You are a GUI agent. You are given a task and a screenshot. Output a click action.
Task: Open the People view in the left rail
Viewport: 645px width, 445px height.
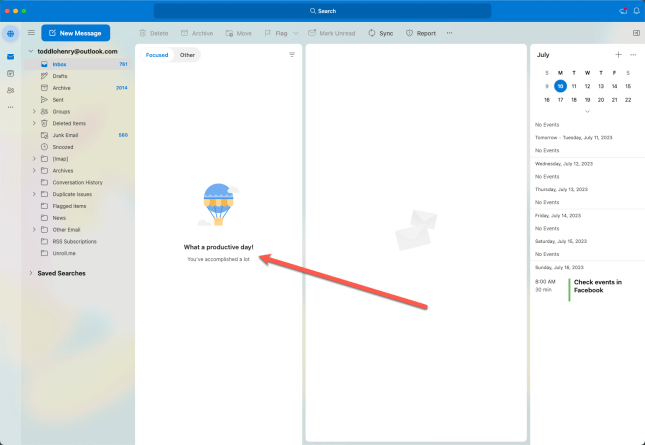(11, 90)
